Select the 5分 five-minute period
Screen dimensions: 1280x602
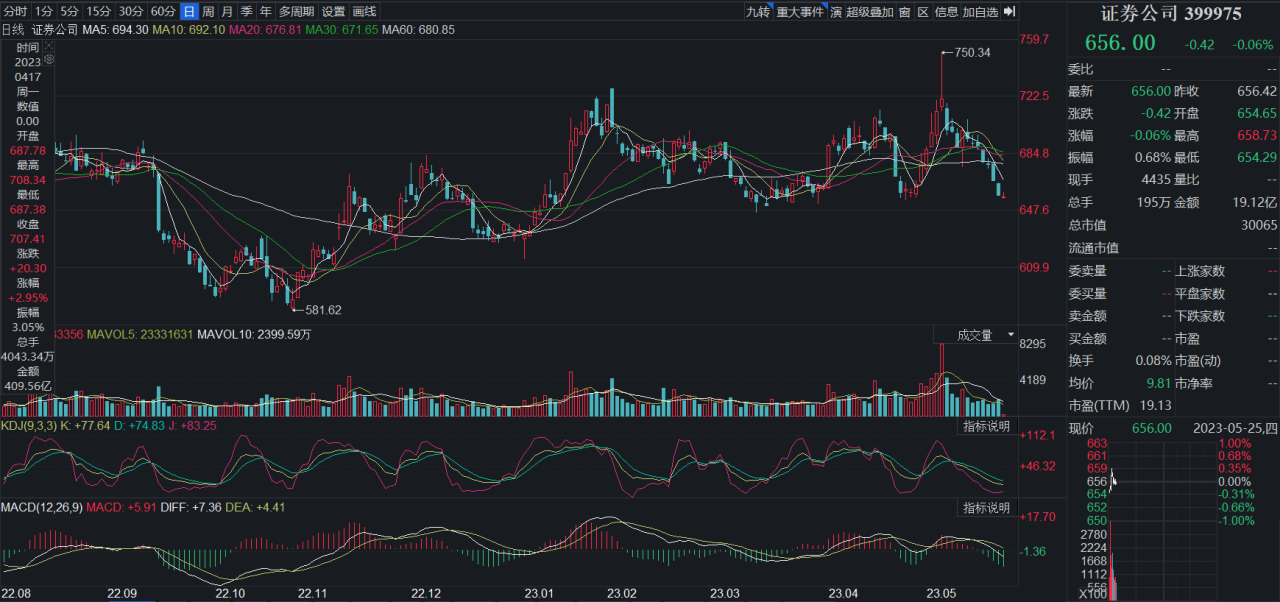click(x=69, y=12)
